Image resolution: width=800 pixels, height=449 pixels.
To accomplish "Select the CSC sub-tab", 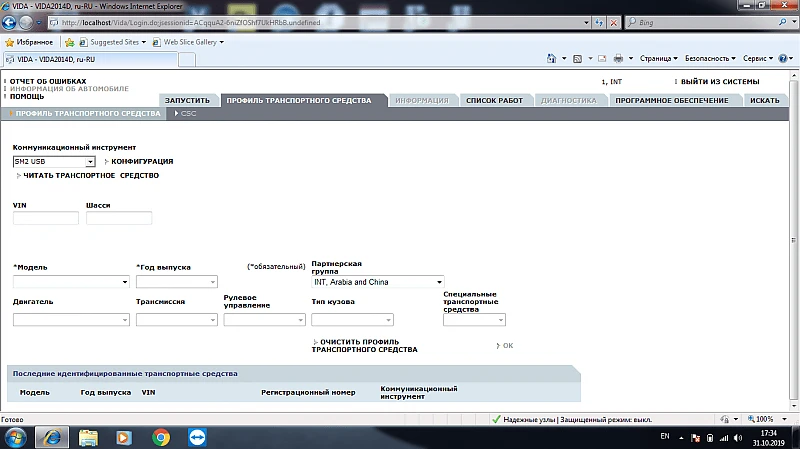I will [185, 113].
